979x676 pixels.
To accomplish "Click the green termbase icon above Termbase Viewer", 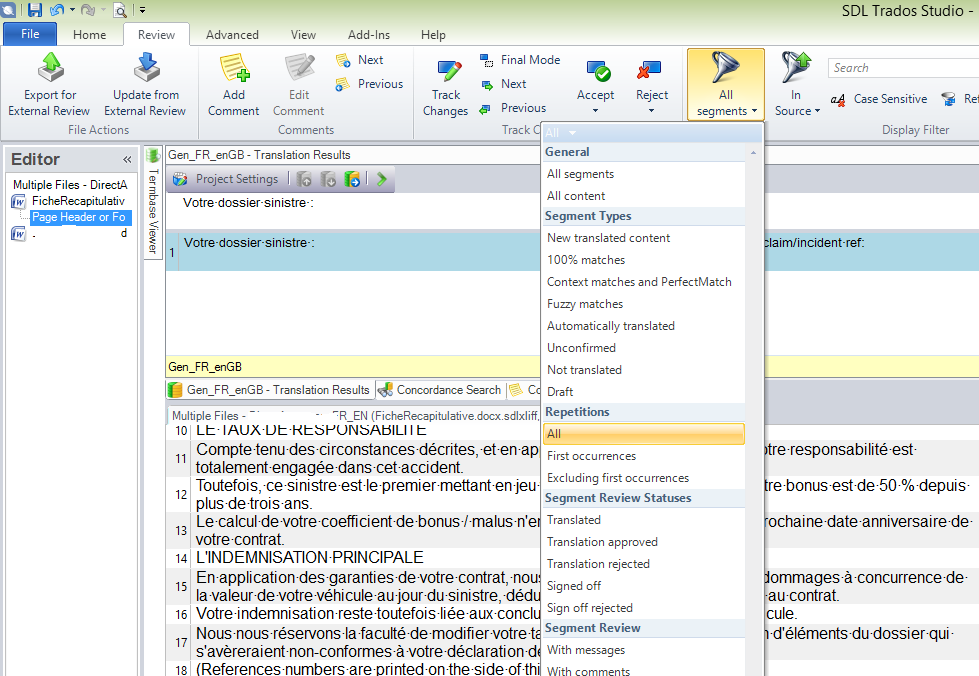I will pyautogui.click(x=152, y=155).
